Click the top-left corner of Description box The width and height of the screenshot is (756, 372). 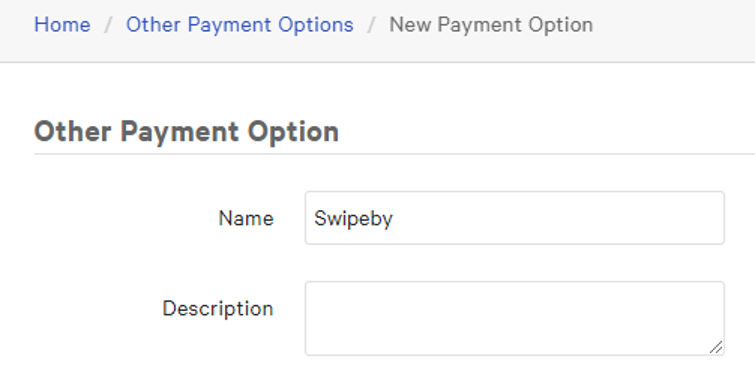309,285
